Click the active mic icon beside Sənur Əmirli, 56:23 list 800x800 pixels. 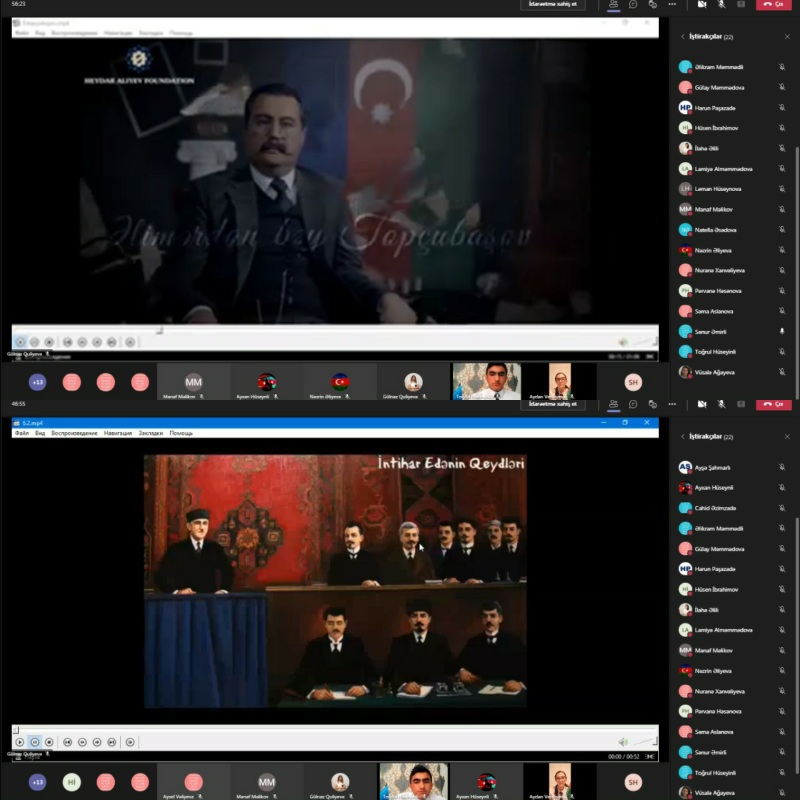point(782,332)
